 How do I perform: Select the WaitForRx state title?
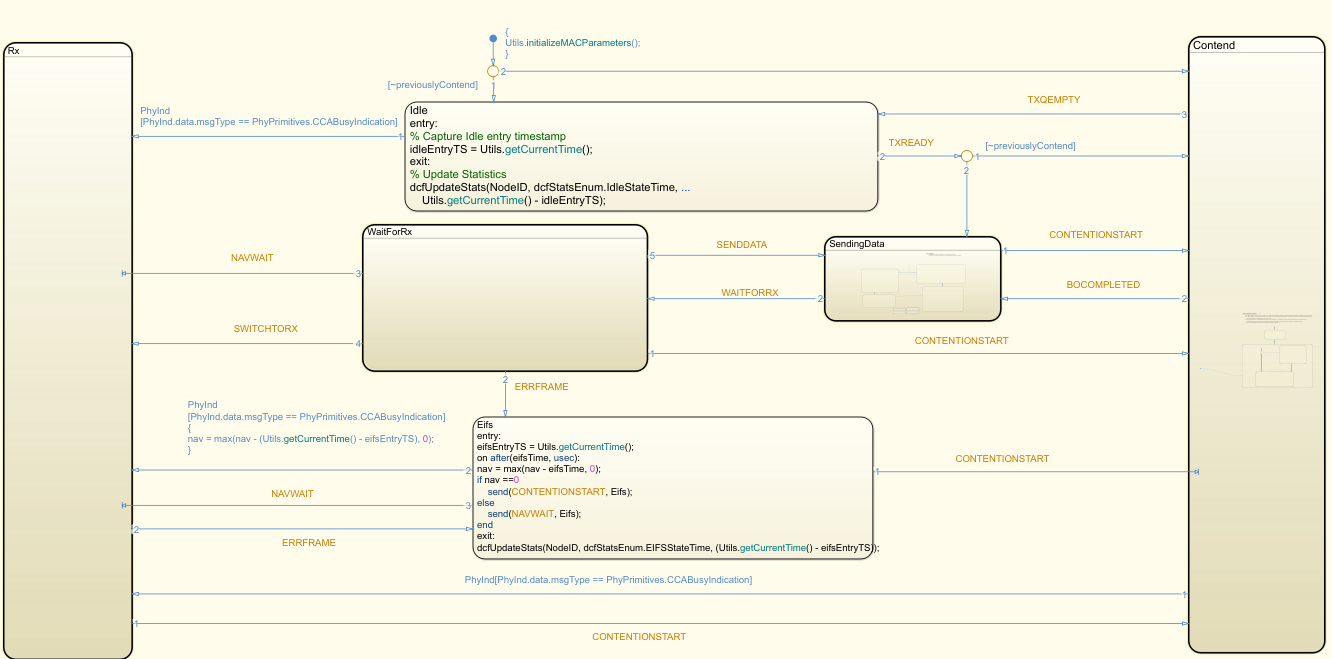click(x=391, y=232)
